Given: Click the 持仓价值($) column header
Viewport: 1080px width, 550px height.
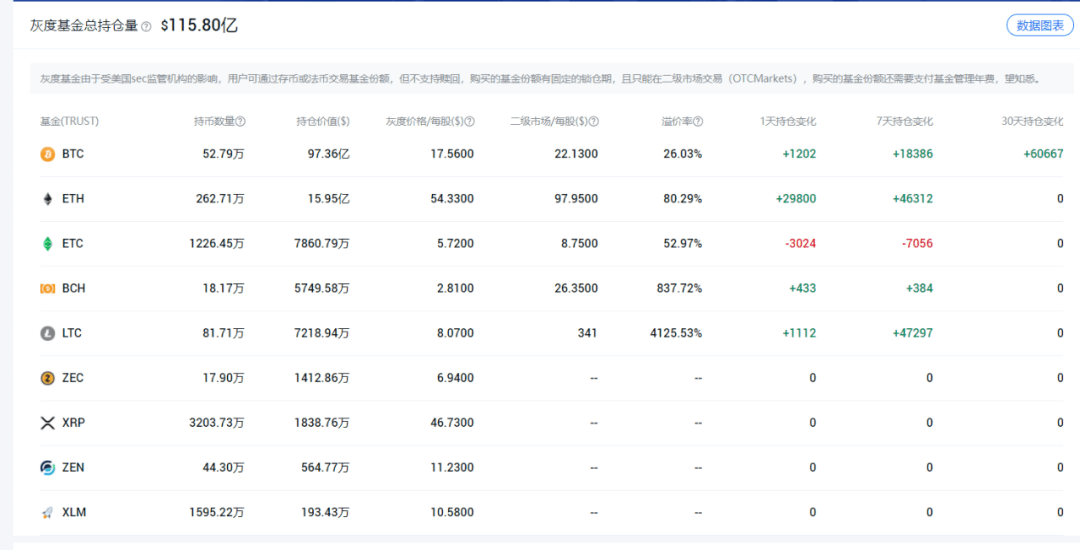Looking at the screenshot, I should point(323,121).
